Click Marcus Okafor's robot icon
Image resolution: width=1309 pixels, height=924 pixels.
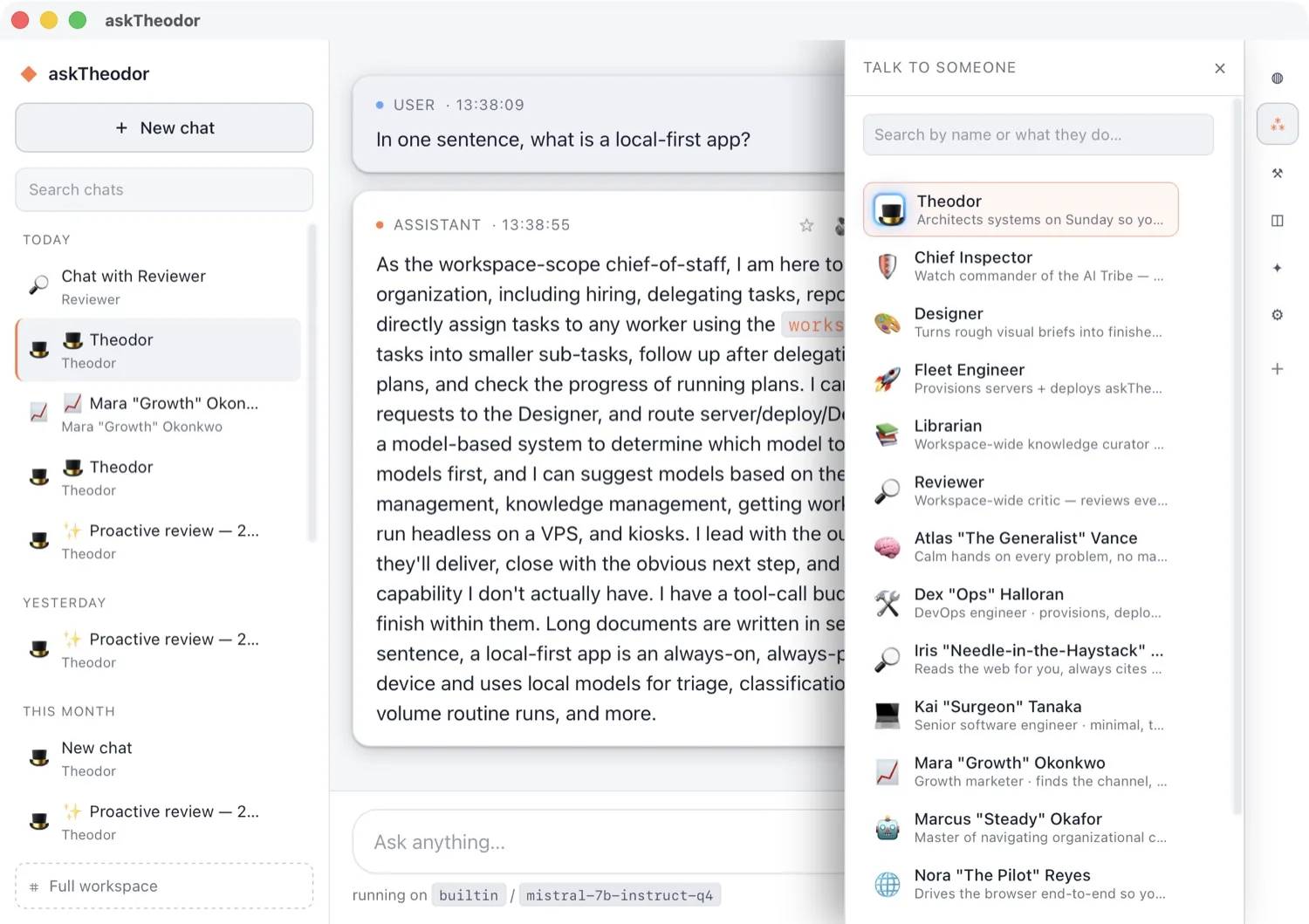[888, 828]
